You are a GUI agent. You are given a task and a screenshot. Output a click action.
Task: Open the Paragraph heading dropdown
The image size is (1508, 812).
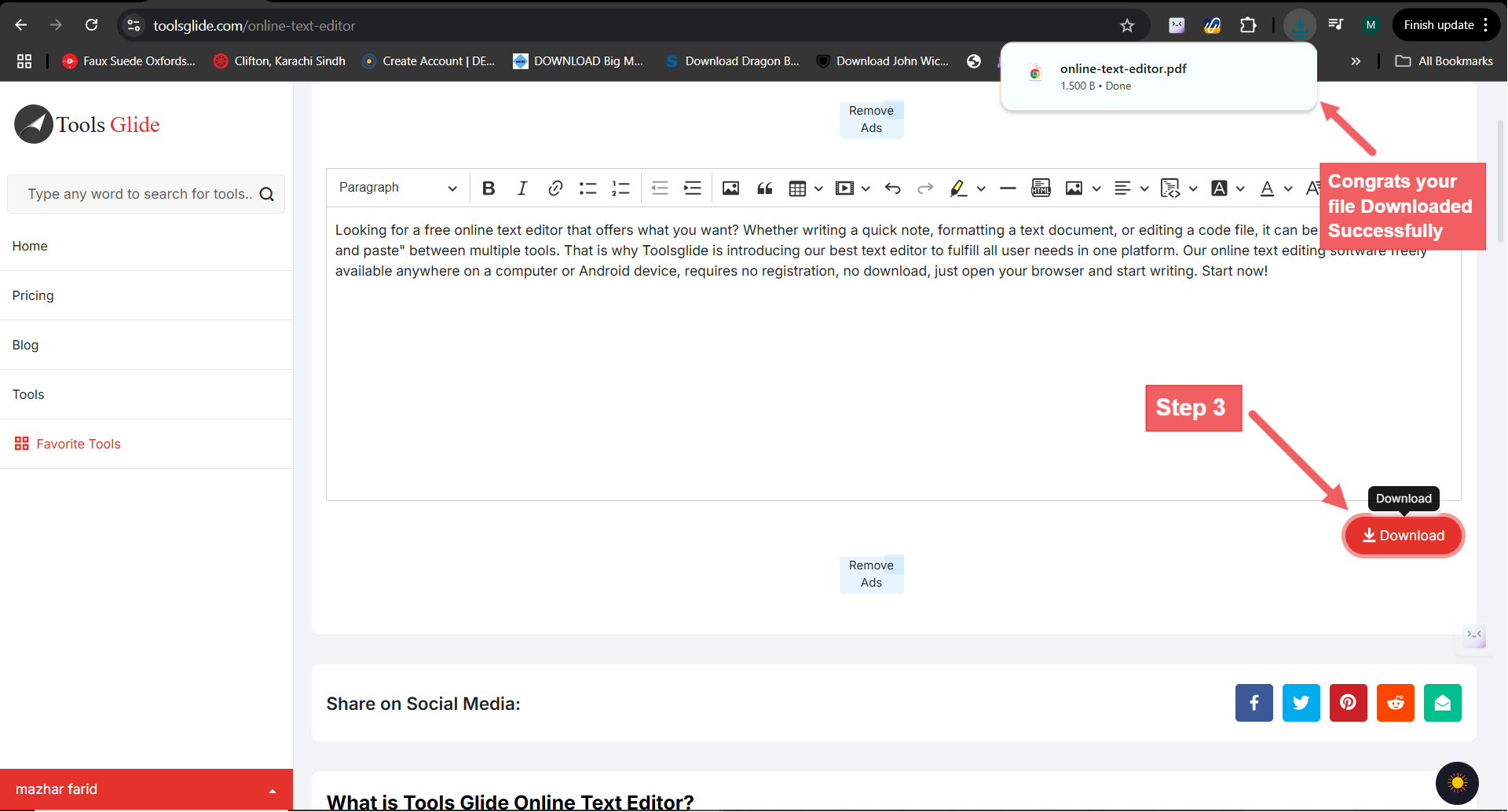(397, 188)
